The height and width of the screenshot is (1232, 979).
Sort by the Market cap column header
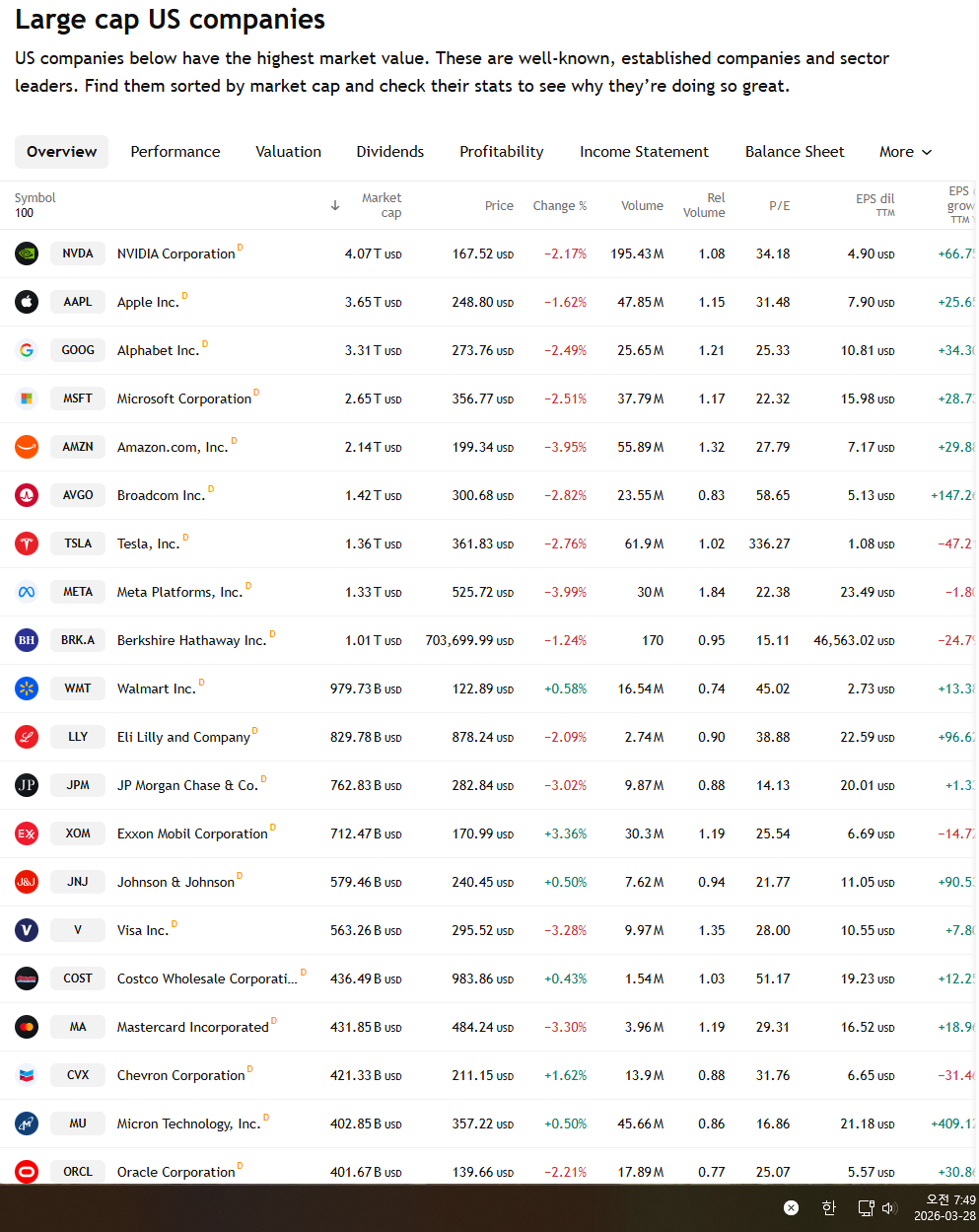382,205
